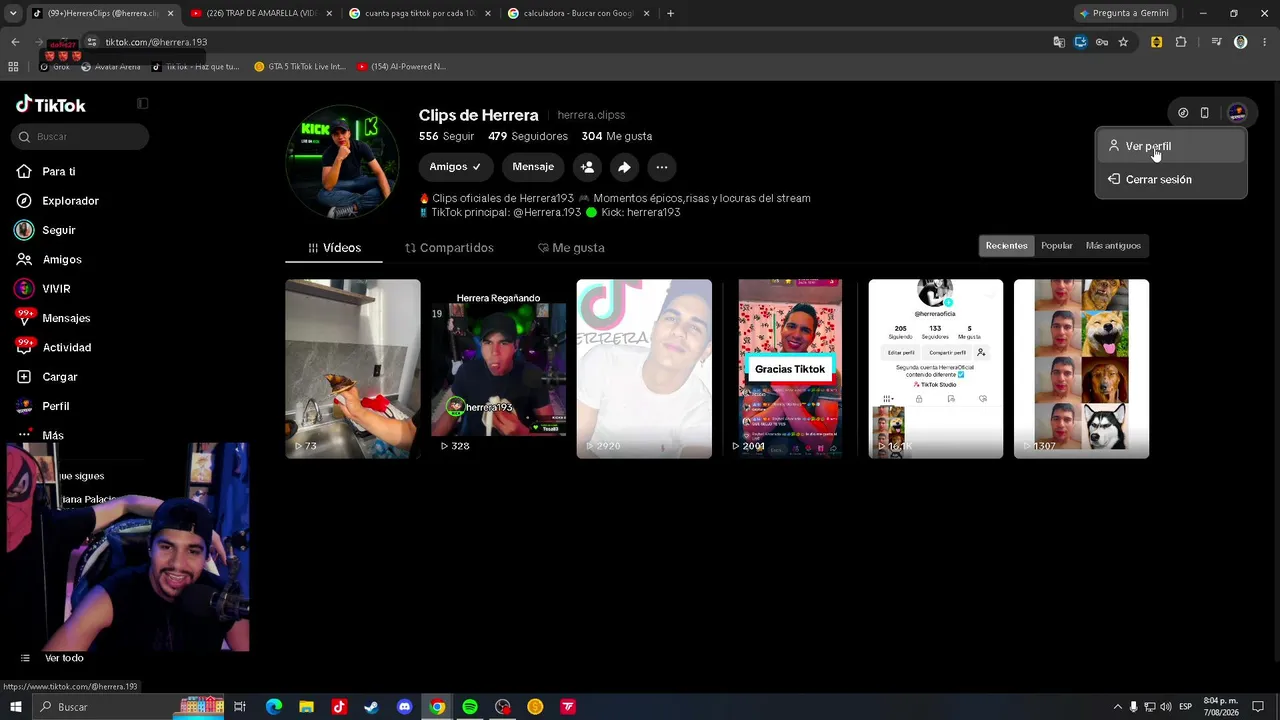
Task: Show hidden system tray icons
Action: 1118,707
